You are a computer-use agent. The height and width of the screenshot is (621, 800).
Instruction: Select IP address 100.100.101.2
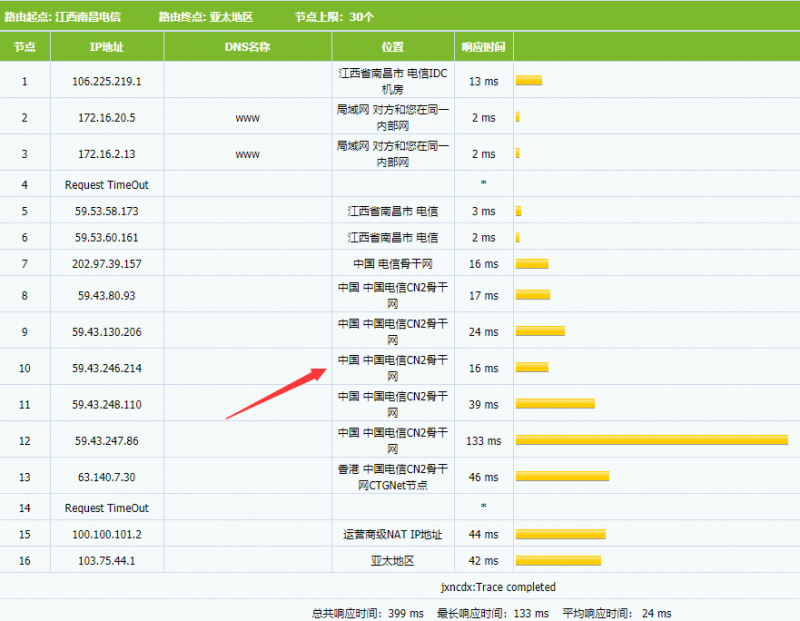[x=107, y=535]
